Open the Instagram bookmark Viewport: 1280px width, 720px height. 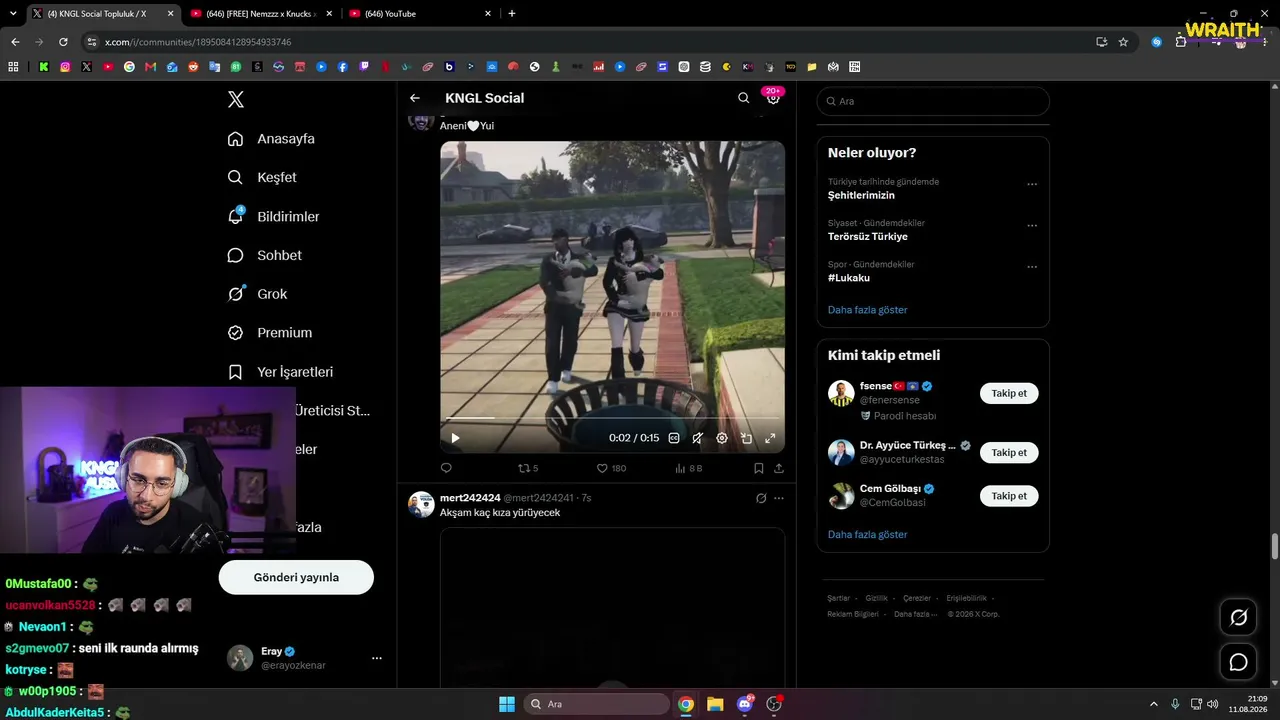pos(65,67)
